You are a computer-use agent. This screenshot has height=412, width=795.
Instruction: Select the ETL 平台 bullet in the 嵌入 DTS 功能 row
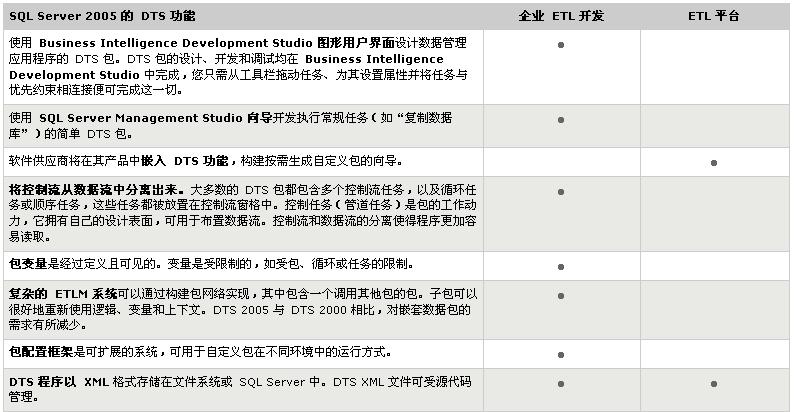tap(714, 163)
